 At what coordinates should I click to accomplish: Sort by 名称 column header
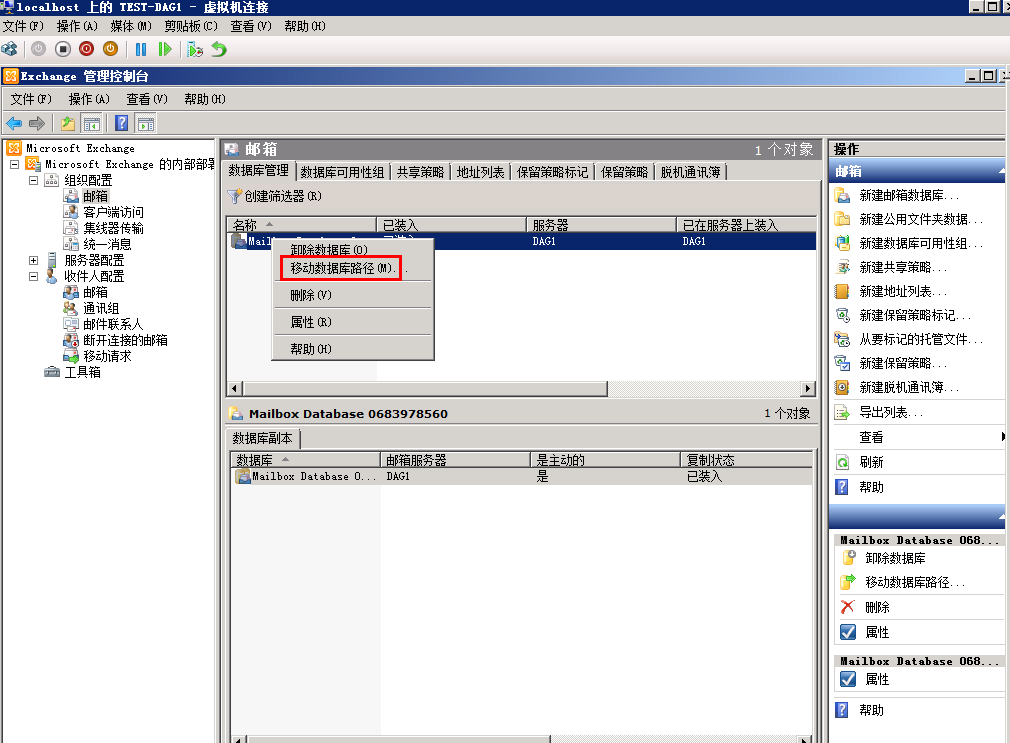point(301,225)
